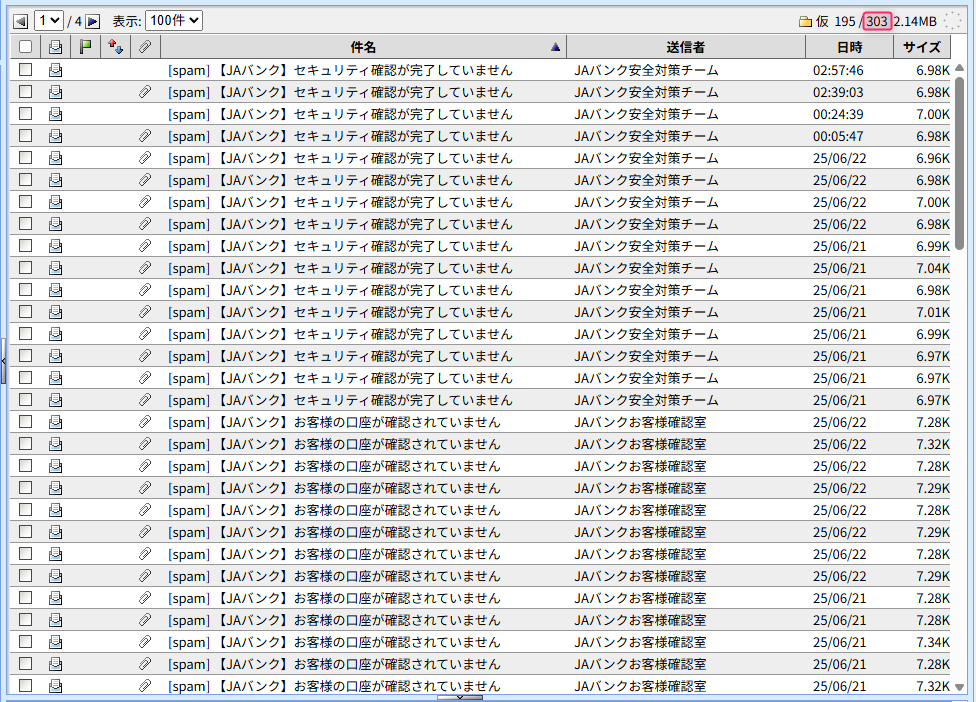Click the total message count 303
This screenshot has width=976, height=702.
click(876, 21)
